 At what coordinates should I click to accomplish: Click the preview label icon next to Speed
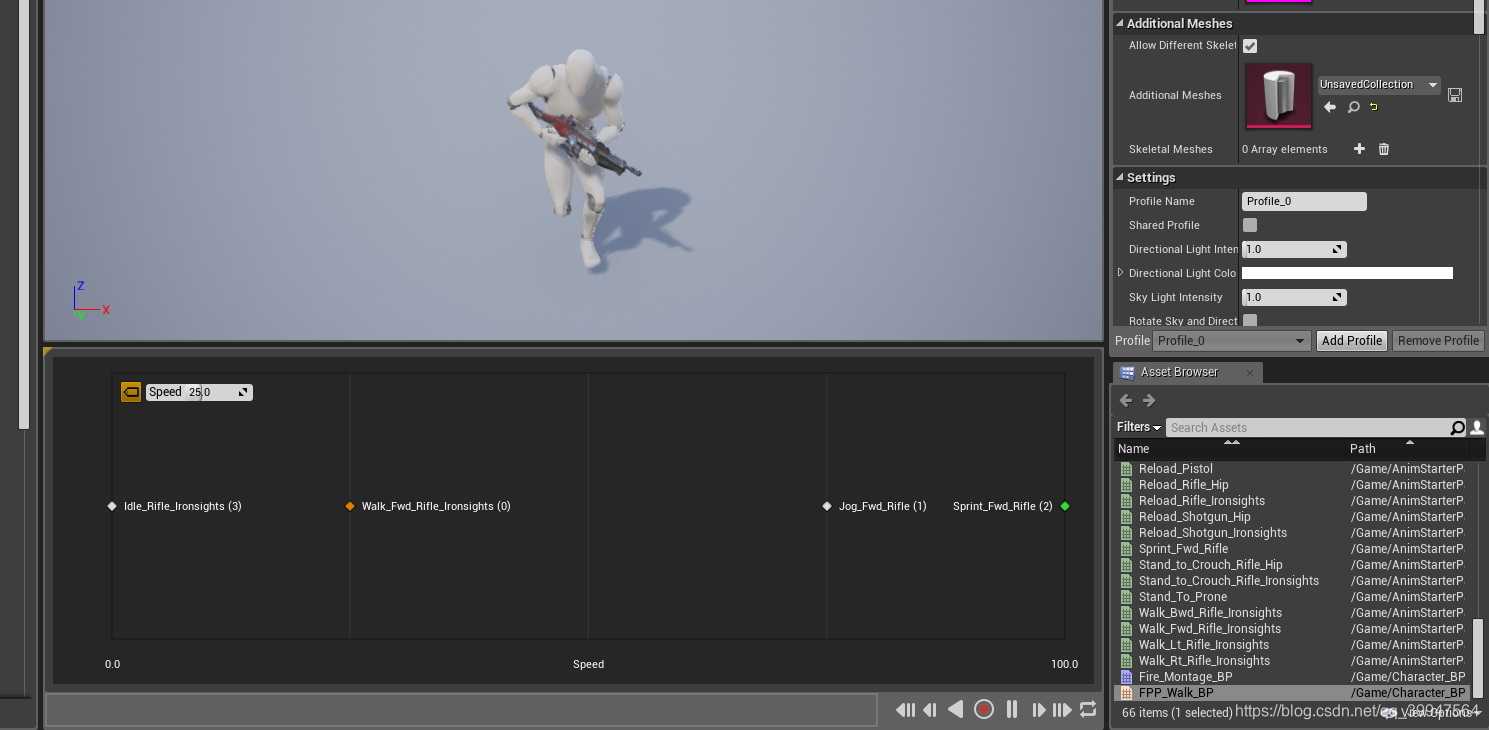coord(131,392)
